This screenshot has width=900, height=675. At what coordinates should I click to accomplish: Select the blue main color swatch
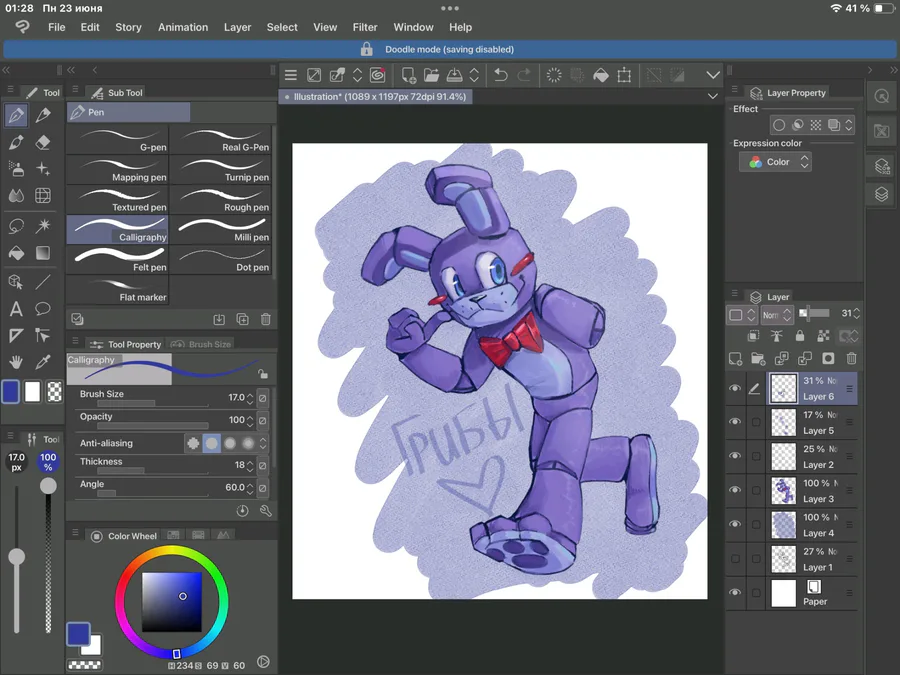tap(11, 392)
